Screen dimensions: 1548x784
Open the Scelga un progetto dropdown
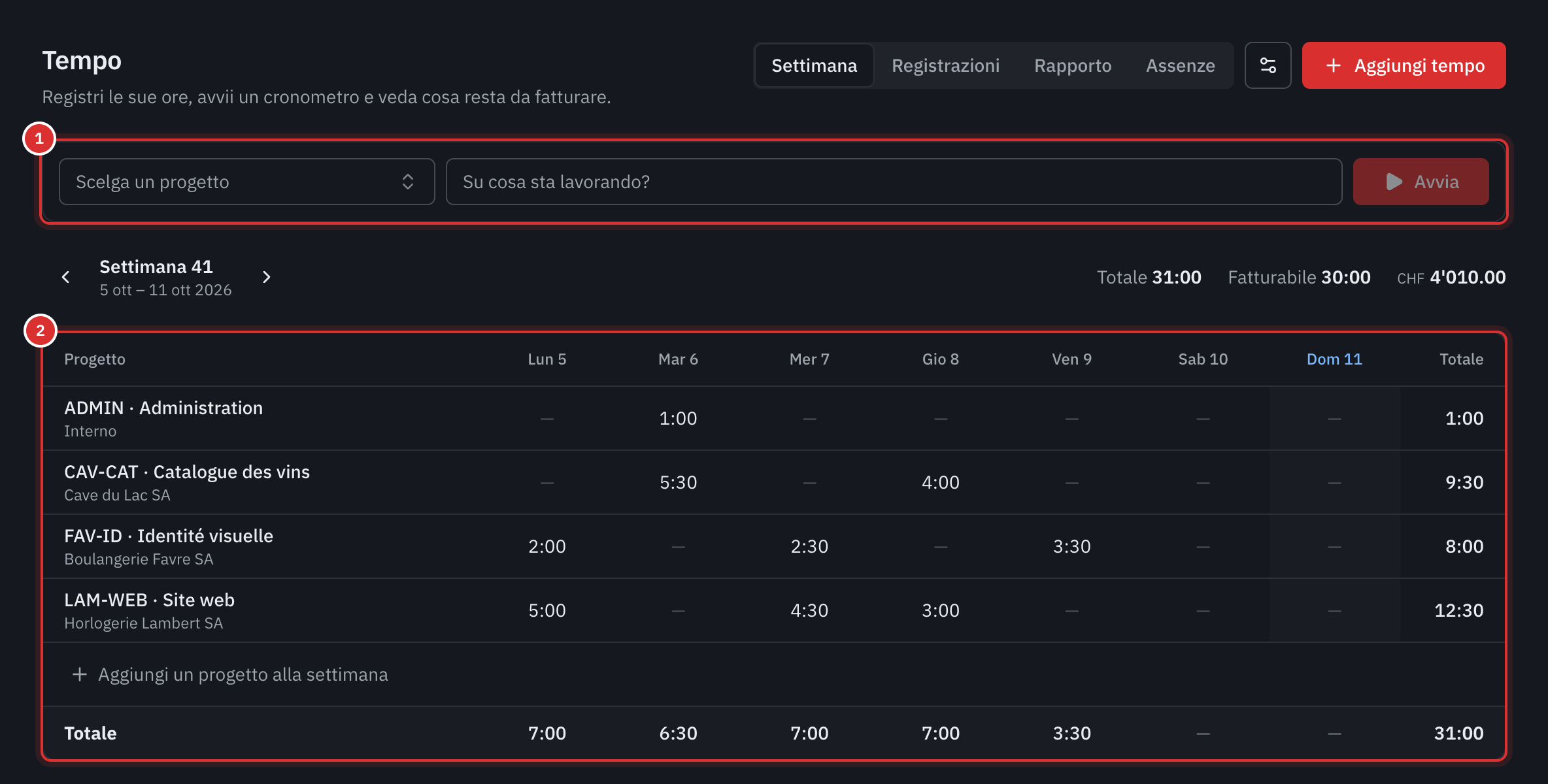(x=246, y=182)
